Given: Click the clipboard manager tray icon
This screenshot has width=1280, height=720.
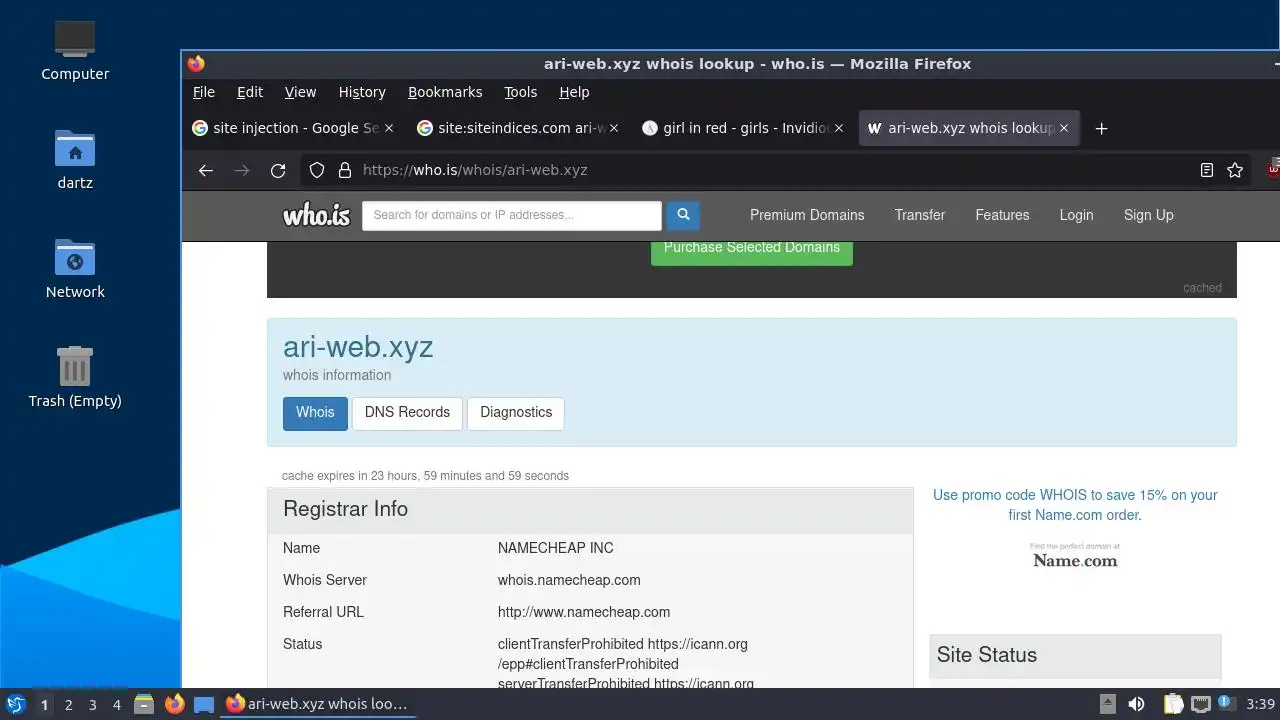Looking at the screenshot, I should point(1173,704).
